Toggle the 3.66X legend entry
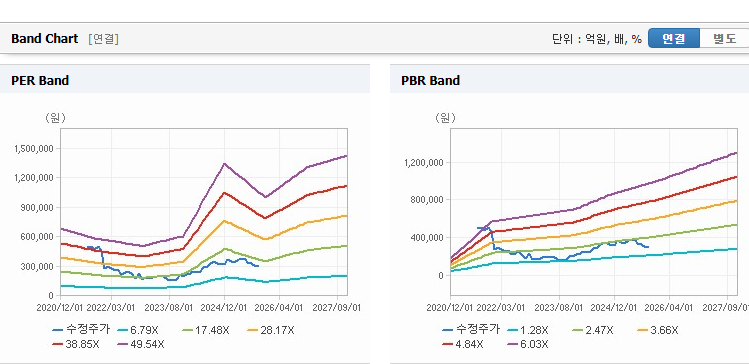 coord(657,330)
